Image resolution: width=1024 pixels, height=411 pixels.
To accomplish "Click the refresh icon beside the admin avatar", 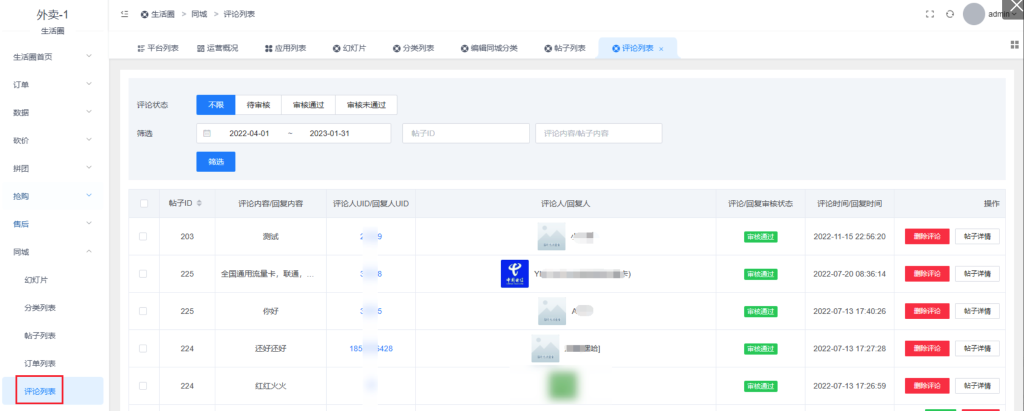I will pos(949,14).
